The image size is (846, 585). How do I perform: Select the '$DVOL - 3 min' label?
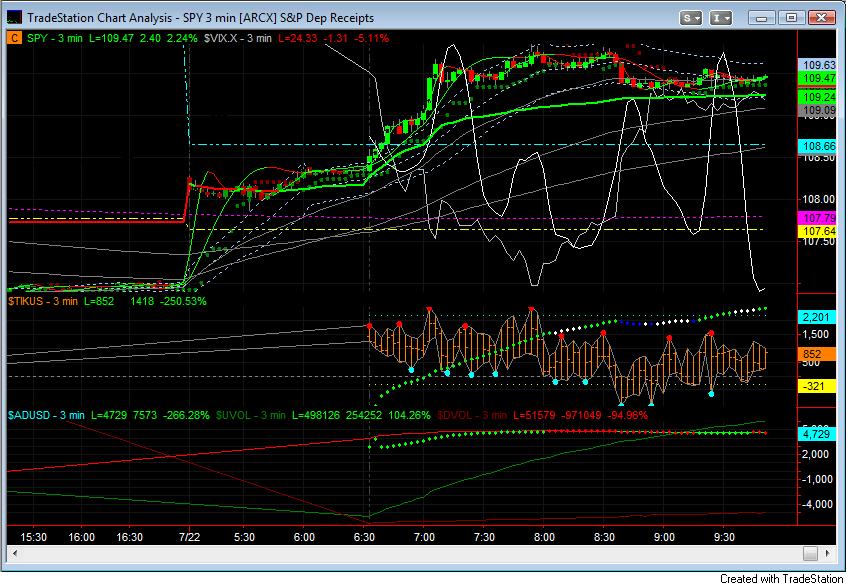472,415
